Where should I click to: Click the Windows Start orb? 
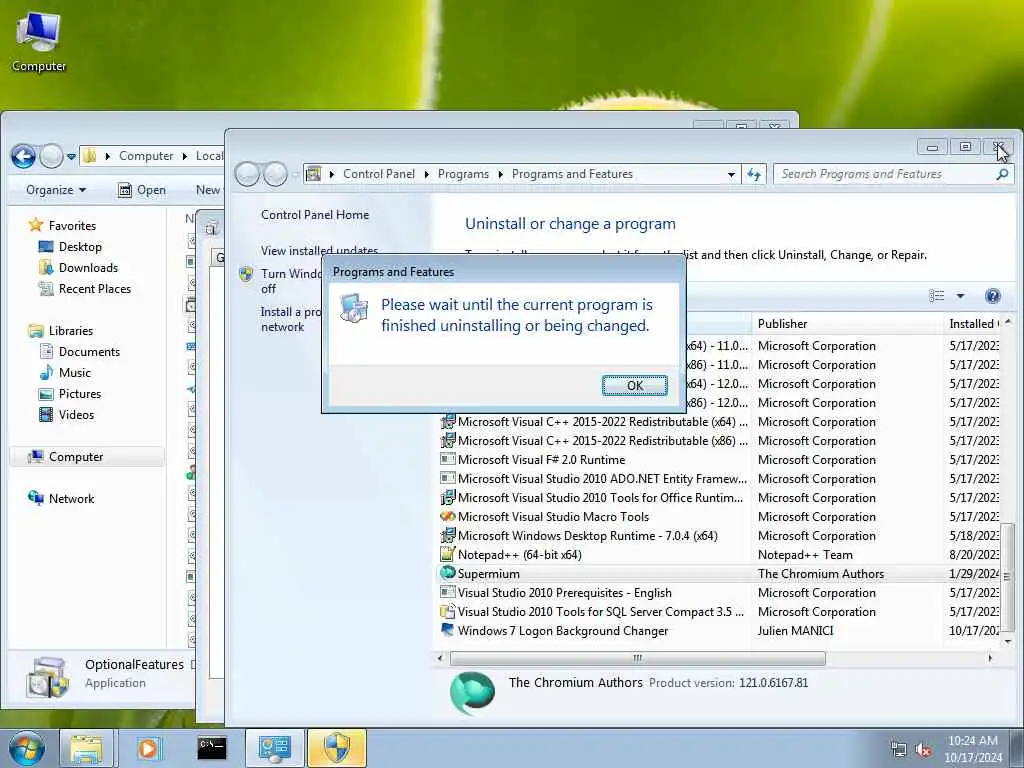[26, 748]
